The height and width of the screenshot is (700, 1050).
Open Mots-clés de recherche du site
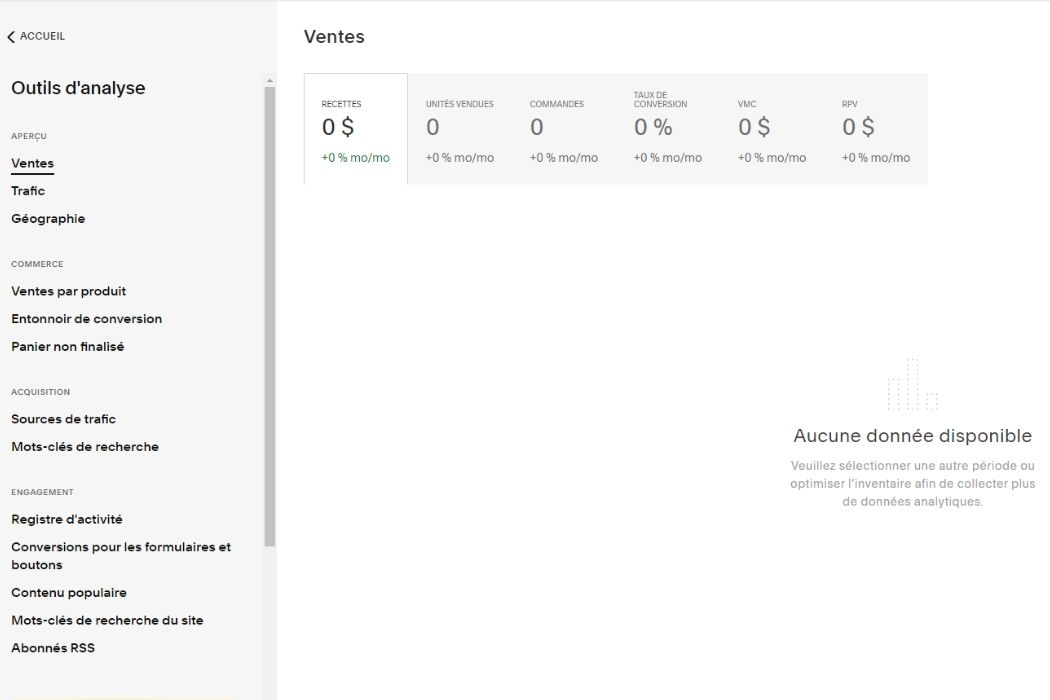point(107,620)
